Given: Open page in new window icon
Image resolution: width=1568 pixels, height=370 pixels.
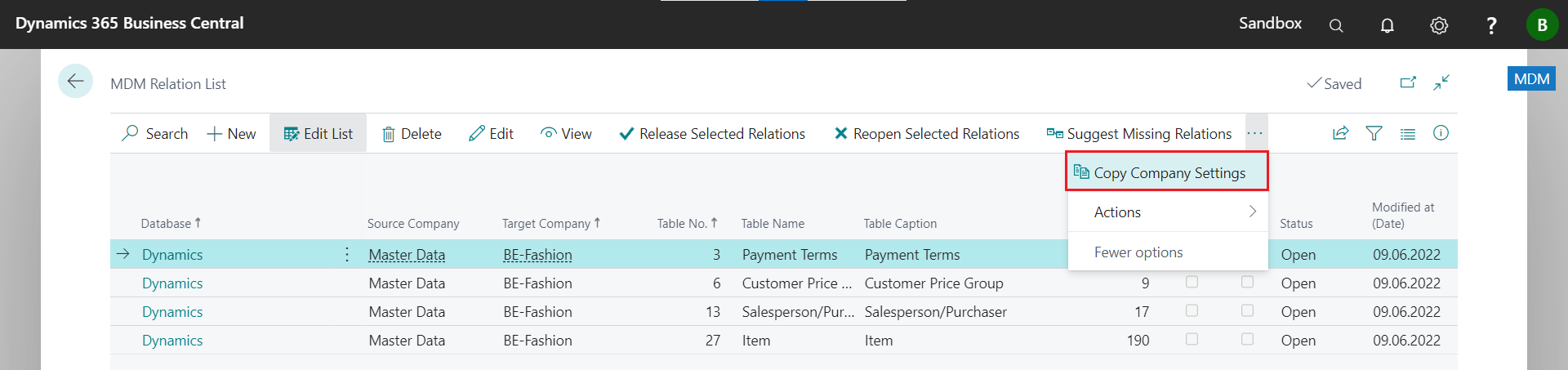Looking at the screenshot, I should pyautogui.click(x=1408, y=82).
